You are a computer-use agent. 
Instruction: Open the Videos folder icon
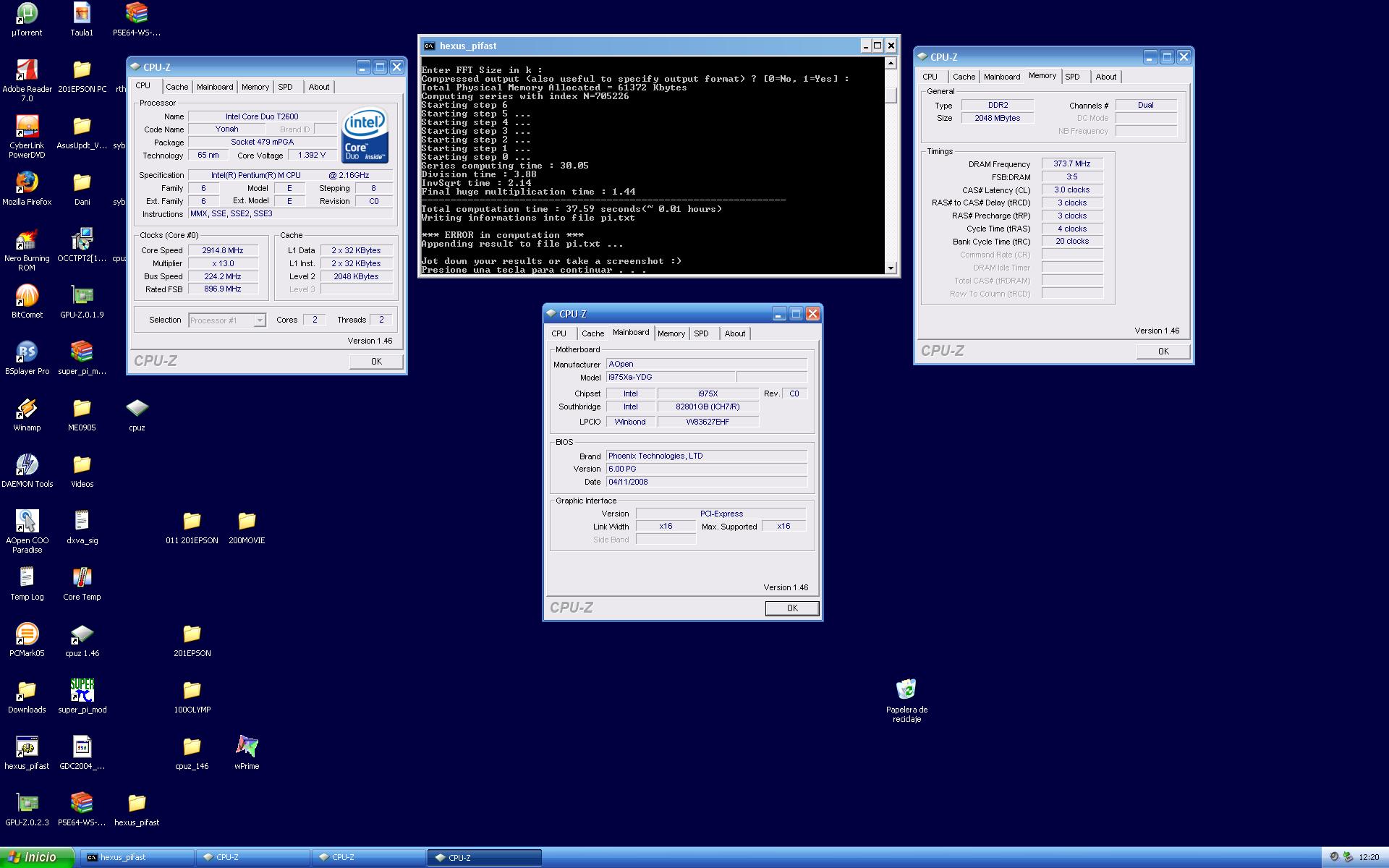click(x=82, y=470)
